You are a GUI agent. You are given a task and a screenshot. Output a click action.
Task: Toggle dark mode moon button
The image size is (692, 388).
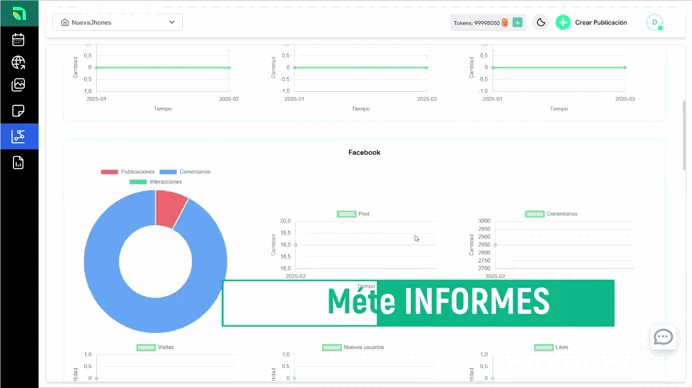pos(541,23)
